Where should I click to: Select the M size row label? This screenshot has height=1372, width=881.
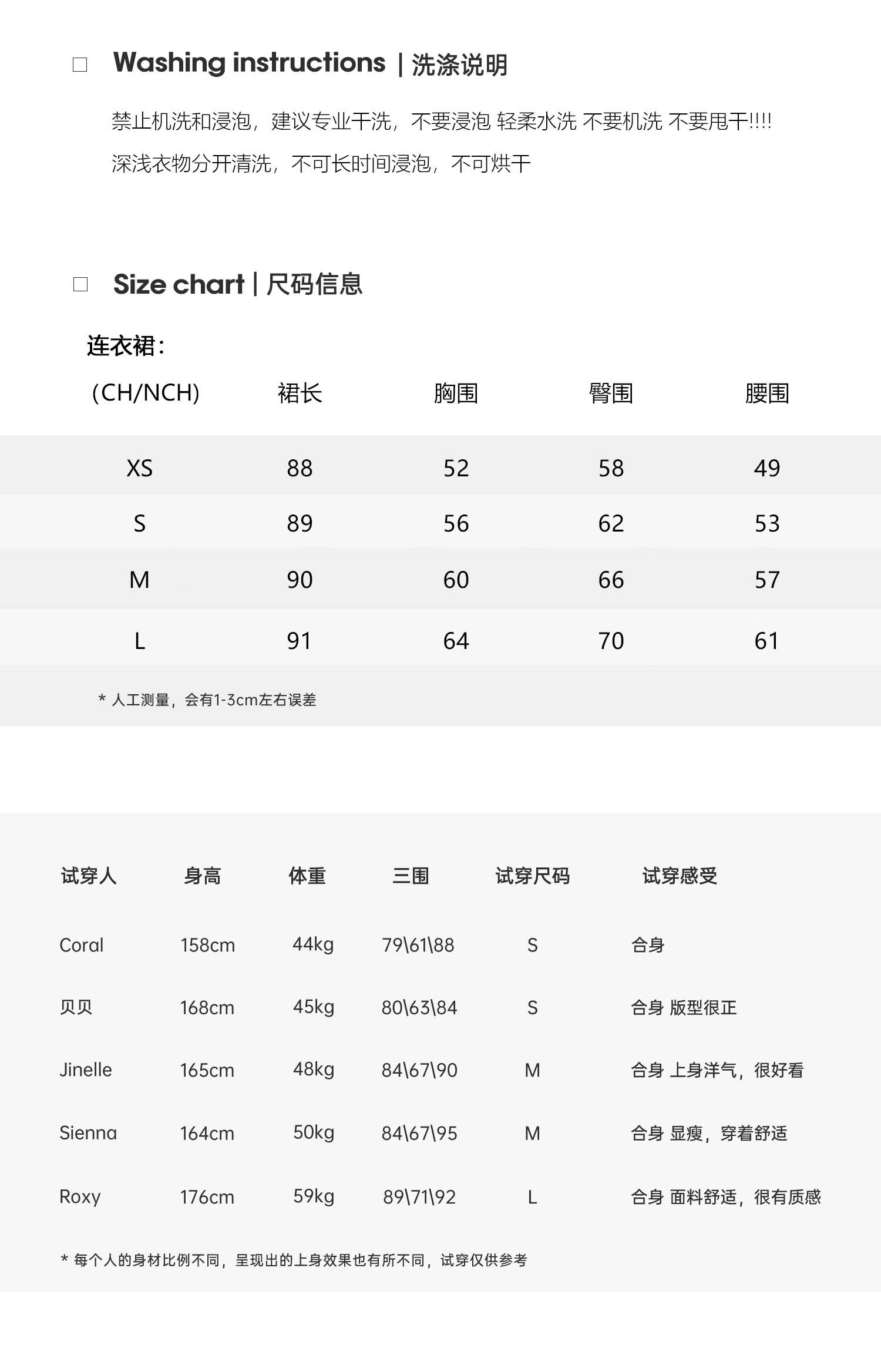(140, 580)
